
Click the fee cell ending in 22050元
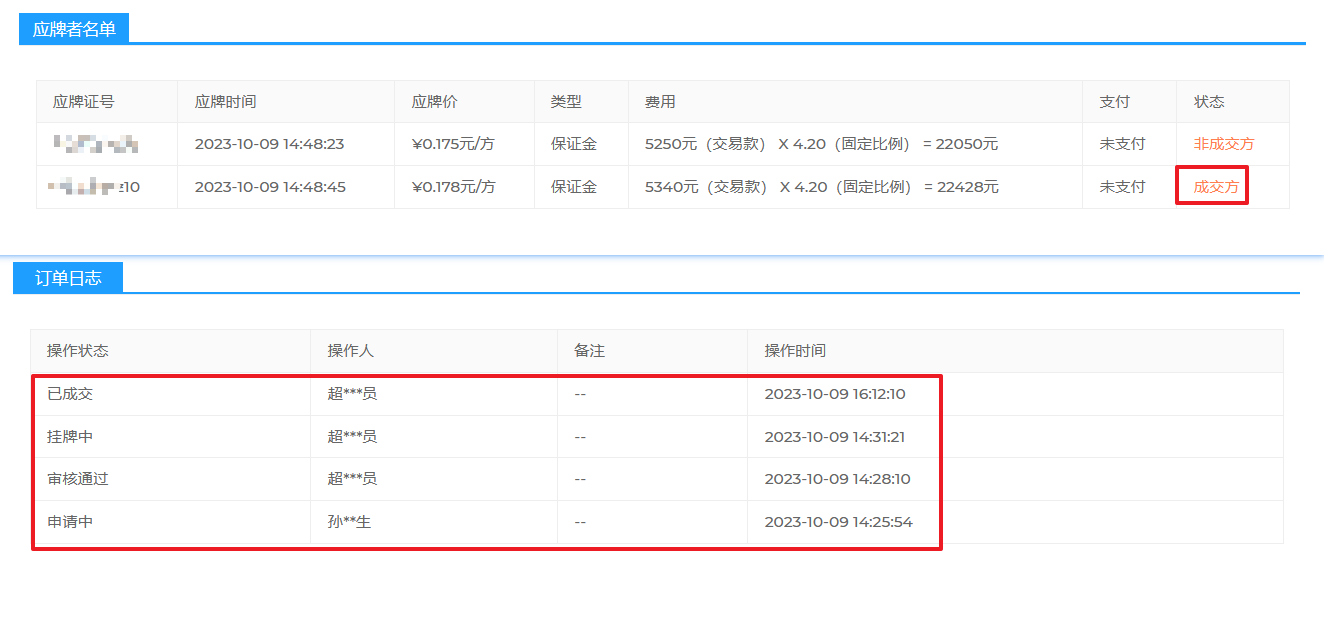[821, 144]
